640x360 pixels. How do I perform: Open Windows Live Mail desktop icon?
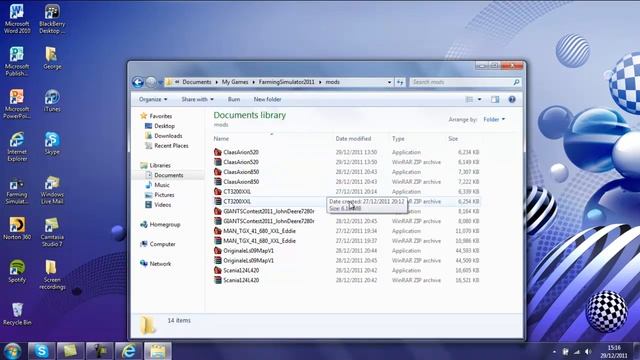[x=52, y=190]
